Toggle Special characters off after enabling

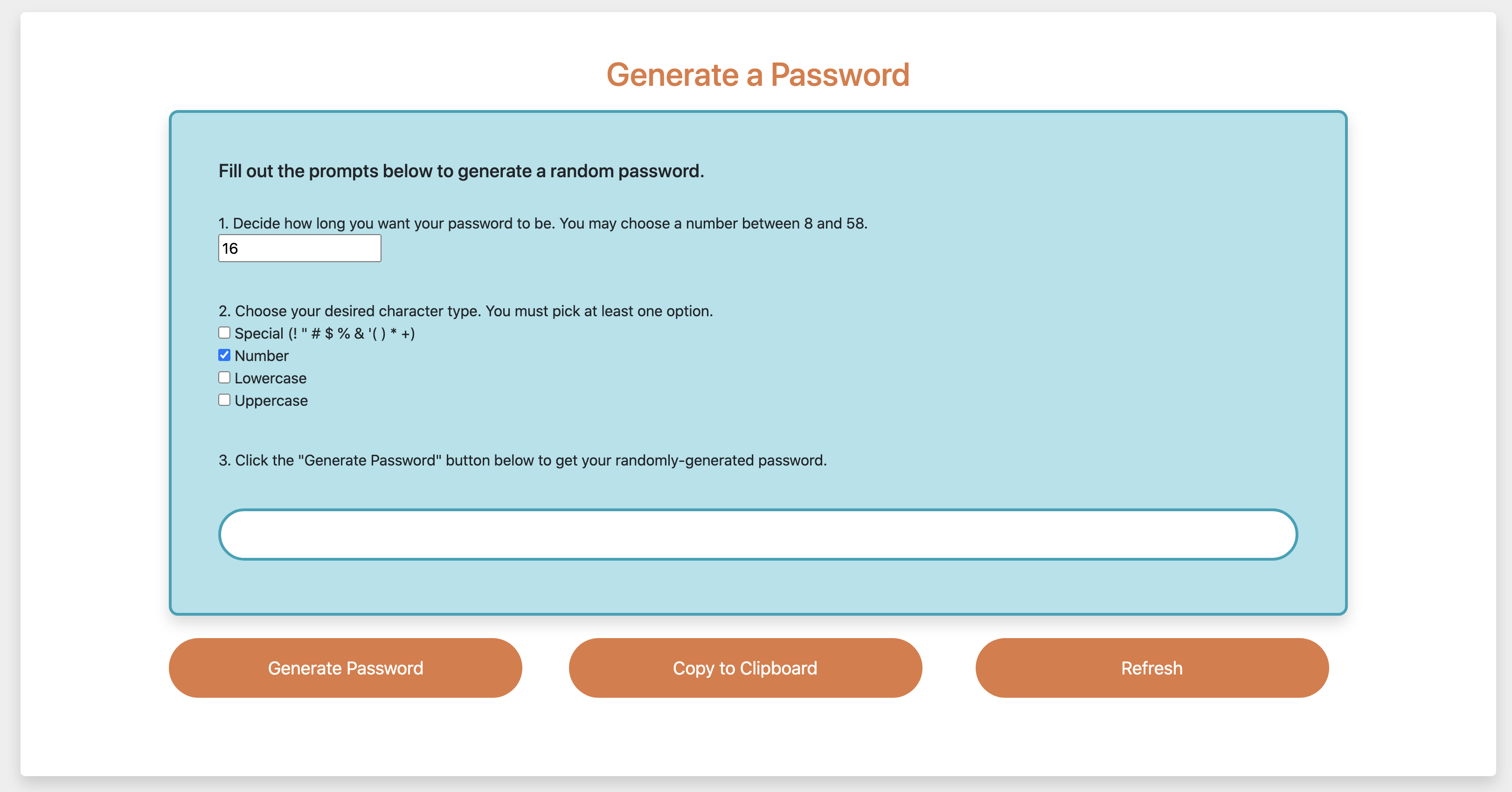point(224,332)
